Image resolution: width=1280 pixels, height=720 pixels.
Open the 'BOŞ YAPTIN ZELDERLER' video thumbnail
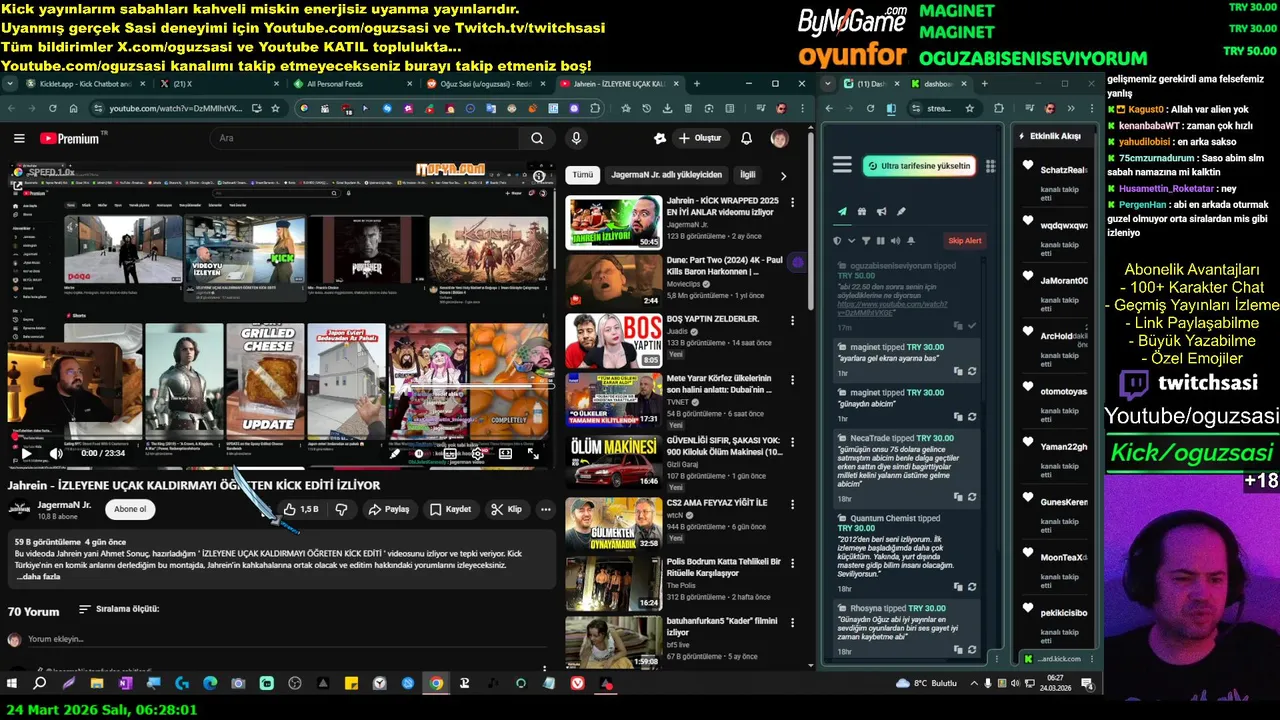tap(614, 341)
